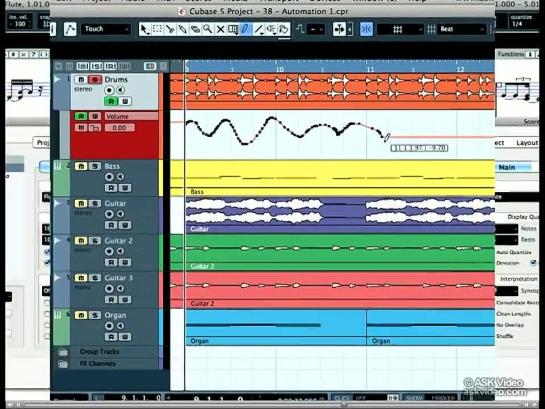Select the Color paint bucket tool
The height and width of the screenshot is (409, 545).
pyautogui.click(x=284, y=29)
